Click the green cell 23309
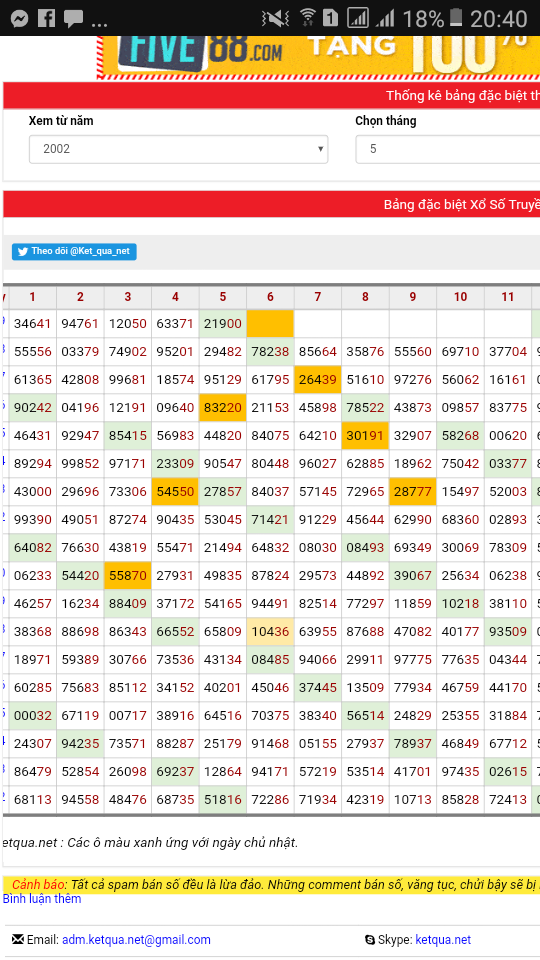 (175, 463)
